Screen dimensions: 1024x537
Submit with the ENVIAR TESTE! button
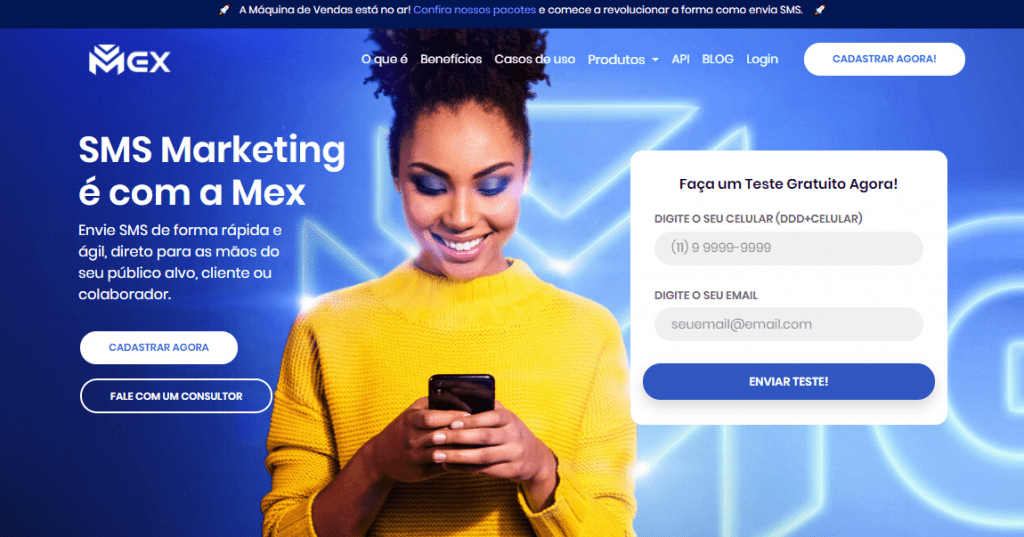[788, 382]
